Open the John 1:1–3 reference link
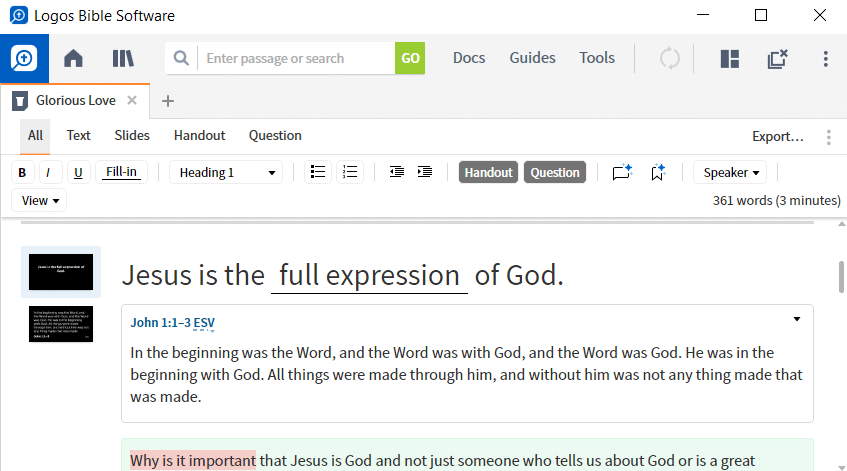This screenshot has height=471, width=847. click(160, 322)
